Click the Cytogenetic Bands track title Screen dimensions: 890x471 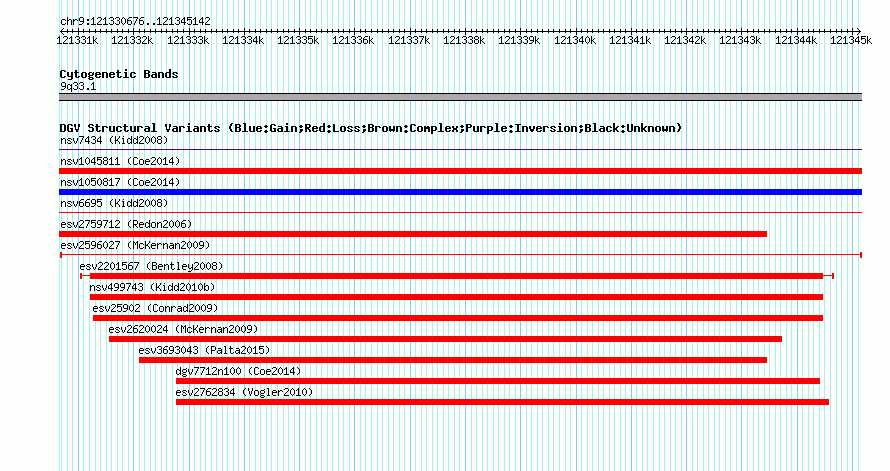click(119, 74)
